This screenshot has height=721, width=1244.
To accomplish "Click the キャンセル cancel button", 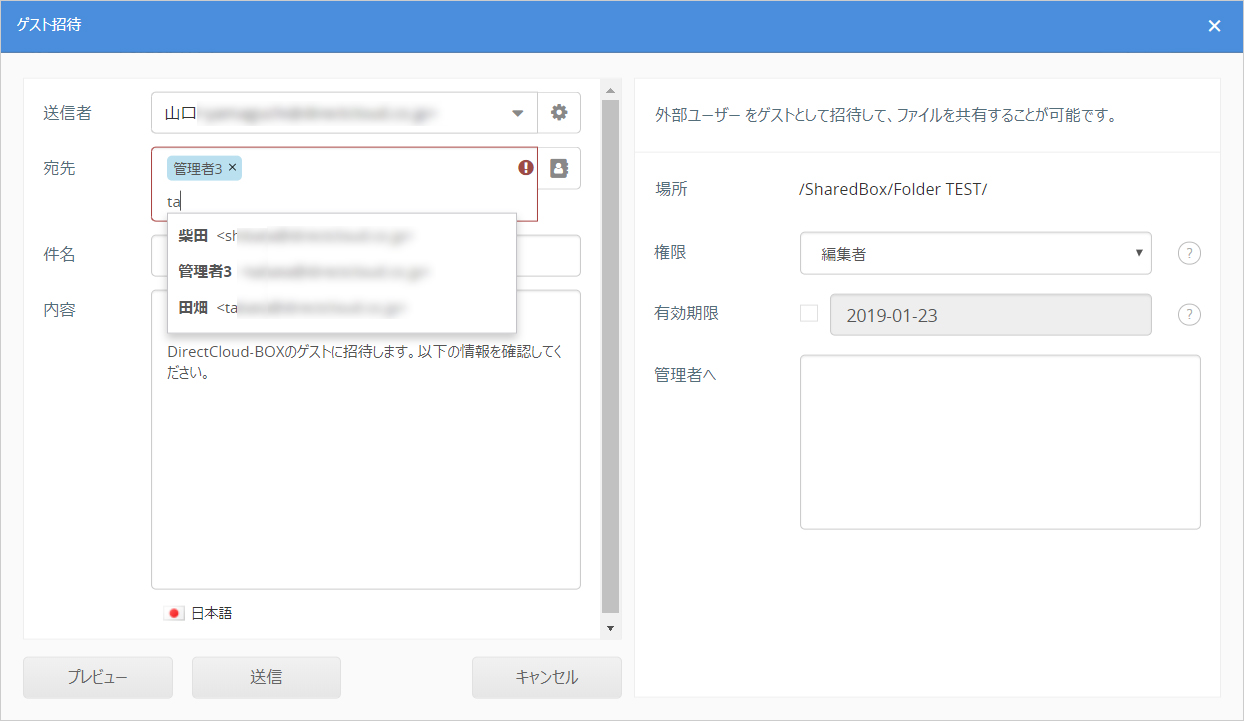I will tap(546, 677).
